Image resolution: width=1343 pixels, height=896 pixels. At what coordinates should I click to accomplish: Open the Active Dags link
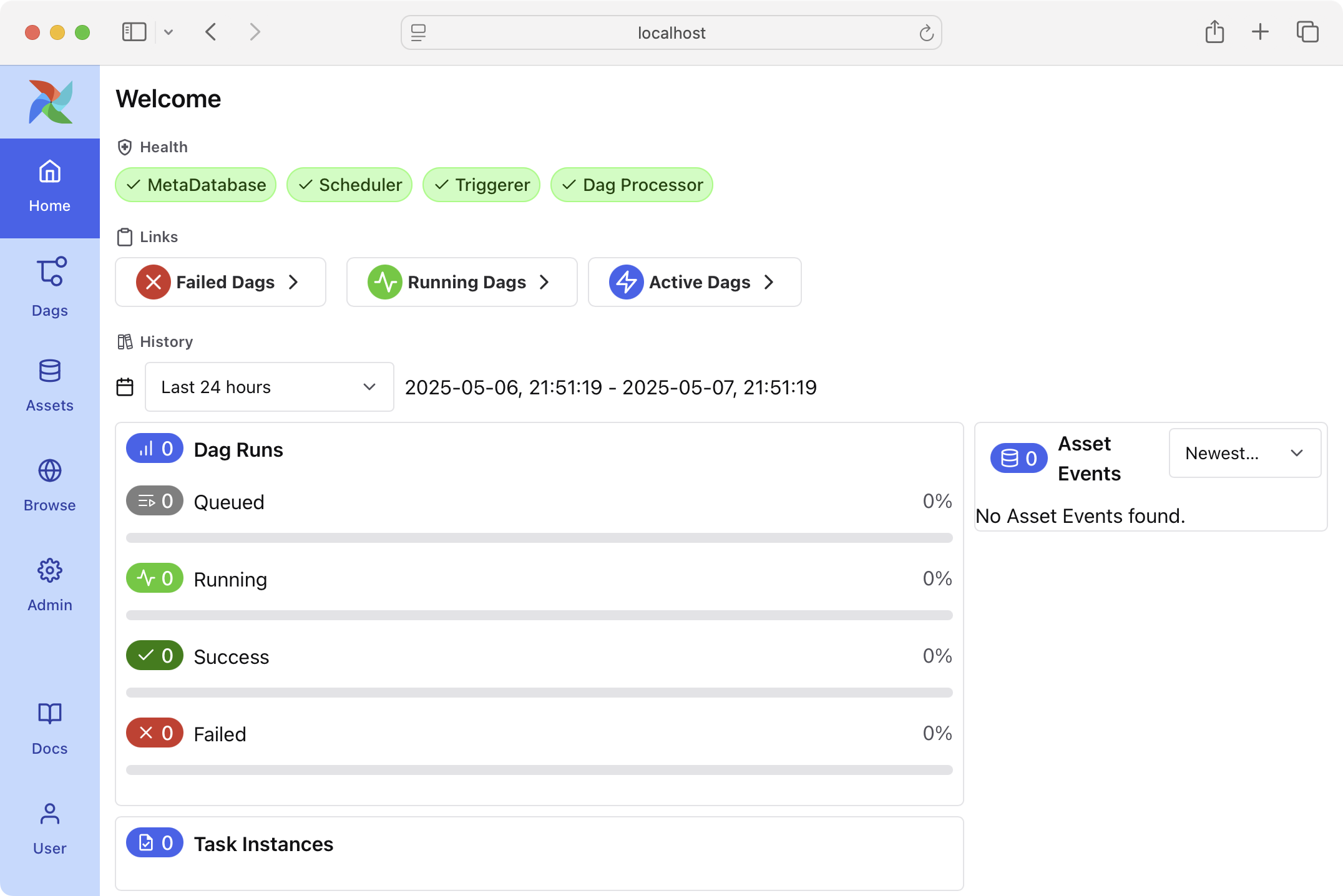(x=694, y=282)
